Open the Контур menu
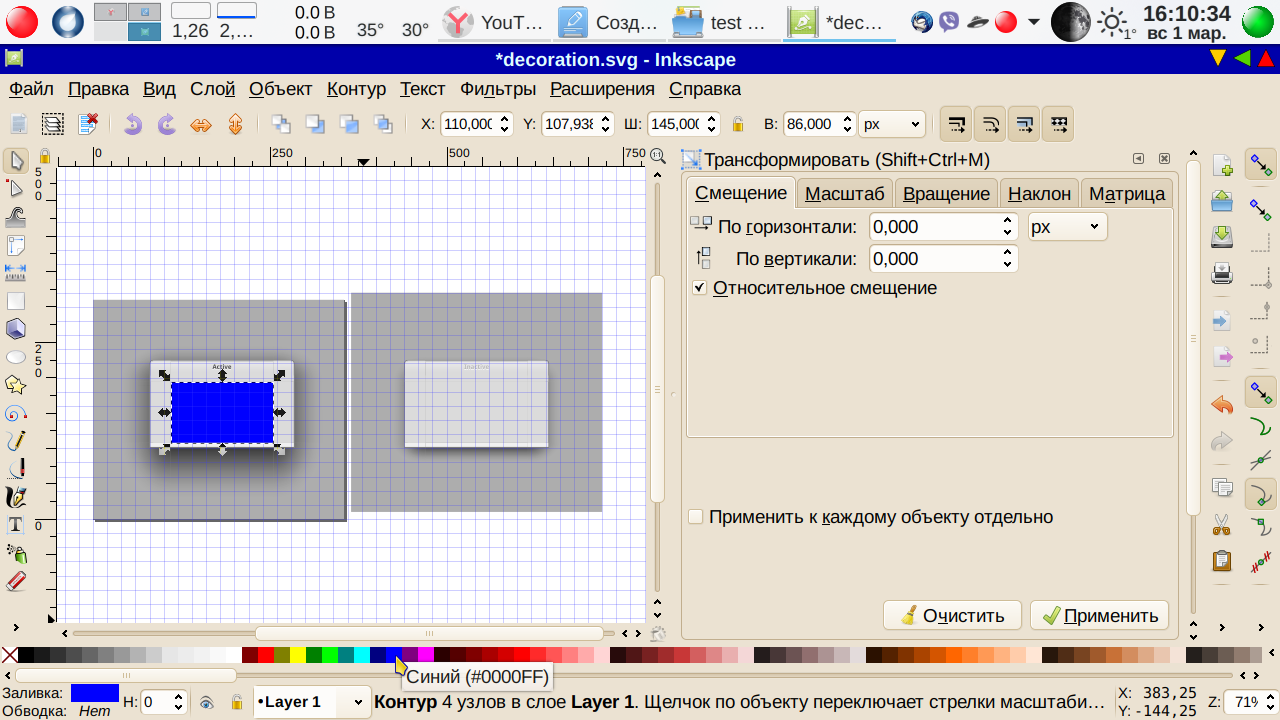Screen dimensions: 1280x720 tap(356, 89)
